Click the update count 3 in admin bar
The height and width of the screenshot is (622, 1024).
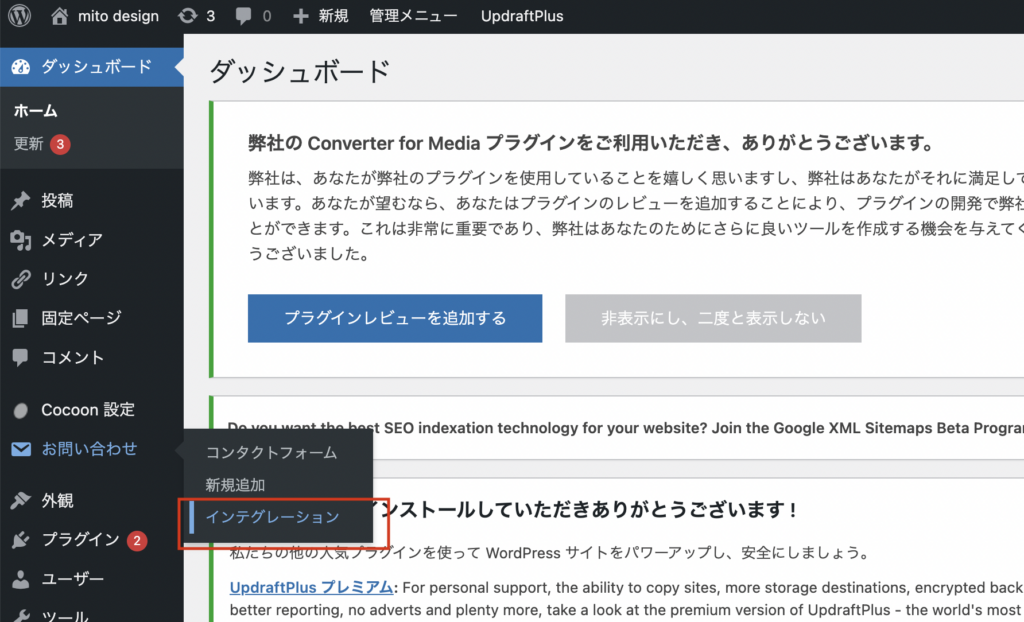tap(210, 16)
